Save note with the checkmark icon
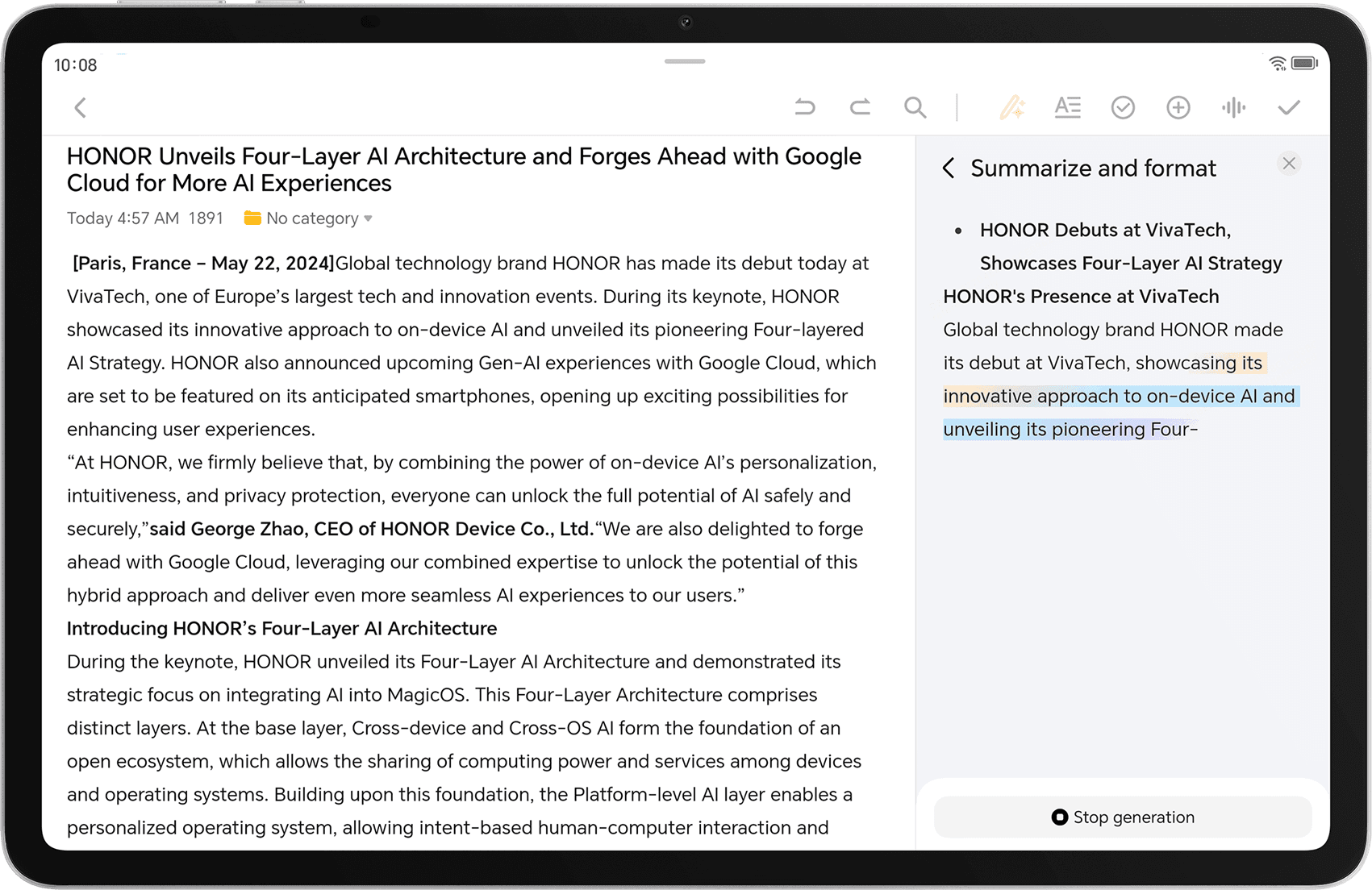Image resolution: width=1372 pixels, height=890 pixels. point(1289,107)
